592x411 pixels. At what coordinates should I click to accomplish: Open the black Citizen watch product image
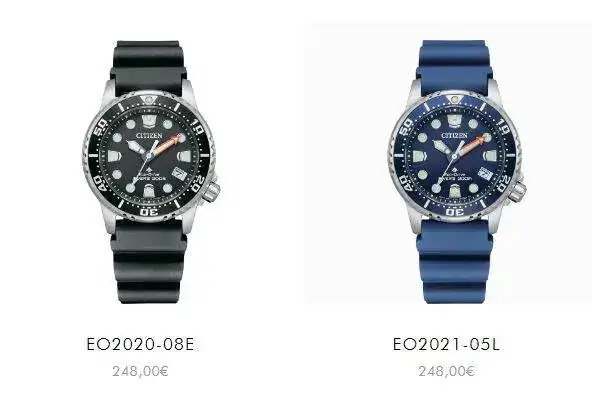150,172
